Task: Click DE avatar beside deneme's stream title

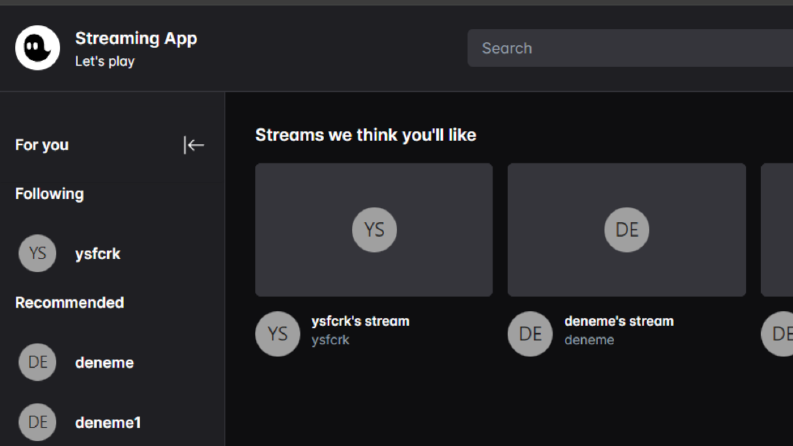Action: tap(530, 334)
